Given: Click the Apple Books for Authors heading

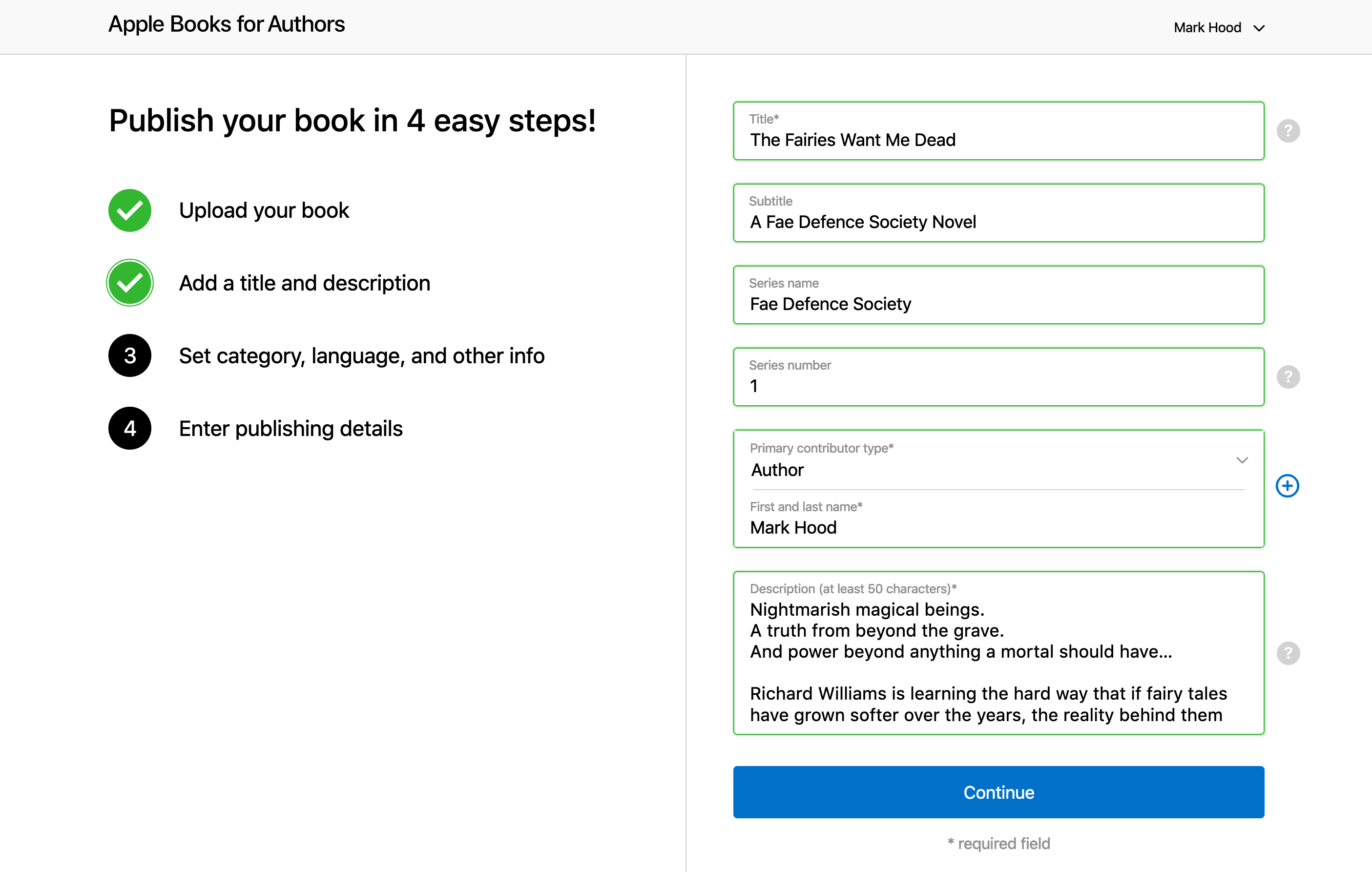Looking at the screenshot, I should 226,24.
